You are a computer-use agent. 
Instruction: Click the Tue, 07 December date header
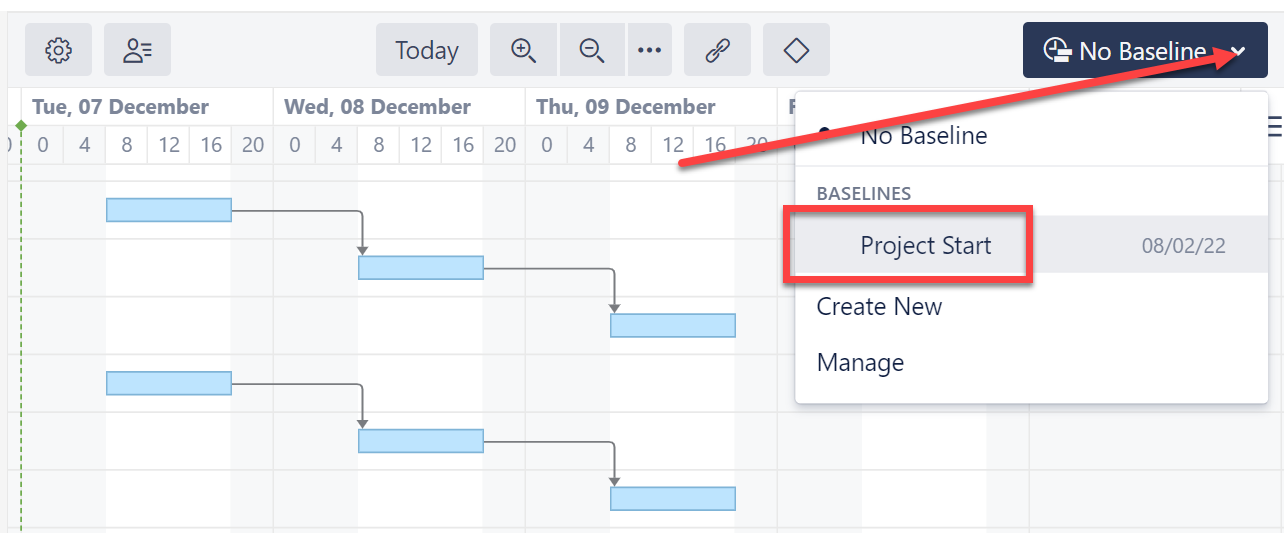(x=120, y=107)
